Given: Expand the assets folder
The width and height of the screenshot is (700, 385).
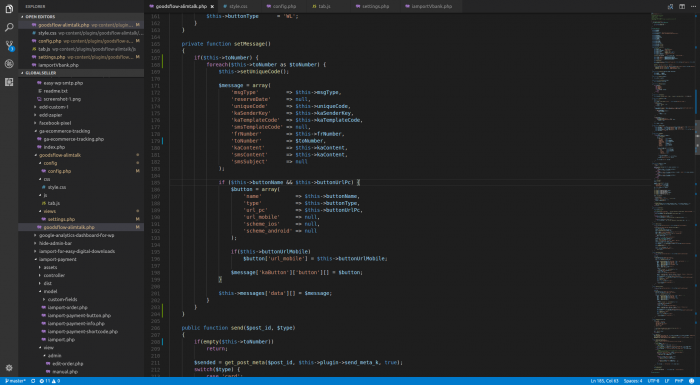Looking at the screenshot, I should [50, 268].
